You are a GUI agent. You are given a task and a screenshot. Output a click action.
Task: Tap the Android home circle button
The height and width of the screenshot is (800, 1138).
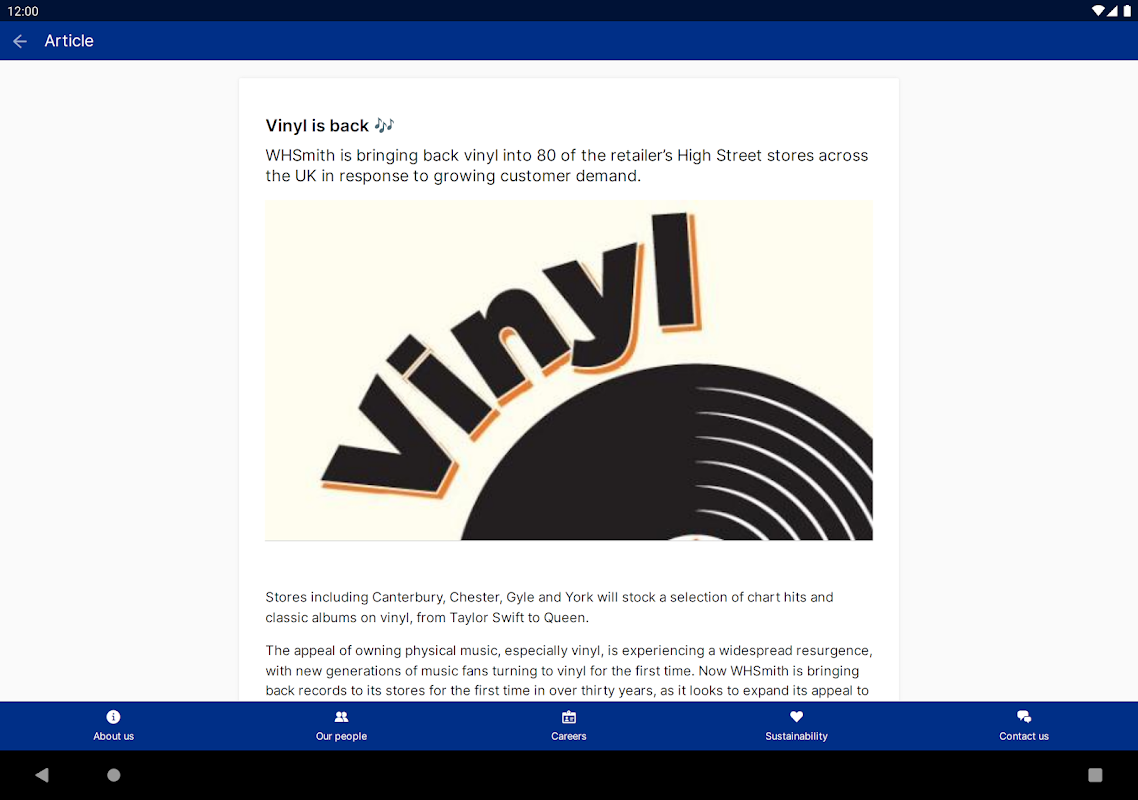coord(114,775)
